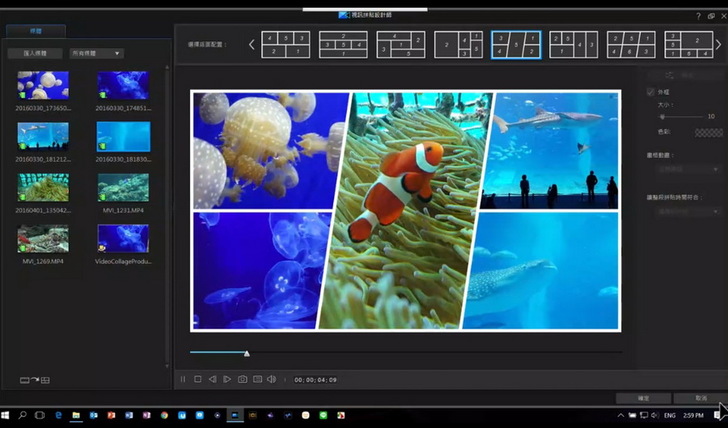This screenshot has width=728, height=428.
Task: Open the help question mark icon
Action: click(x=698, y=16)
